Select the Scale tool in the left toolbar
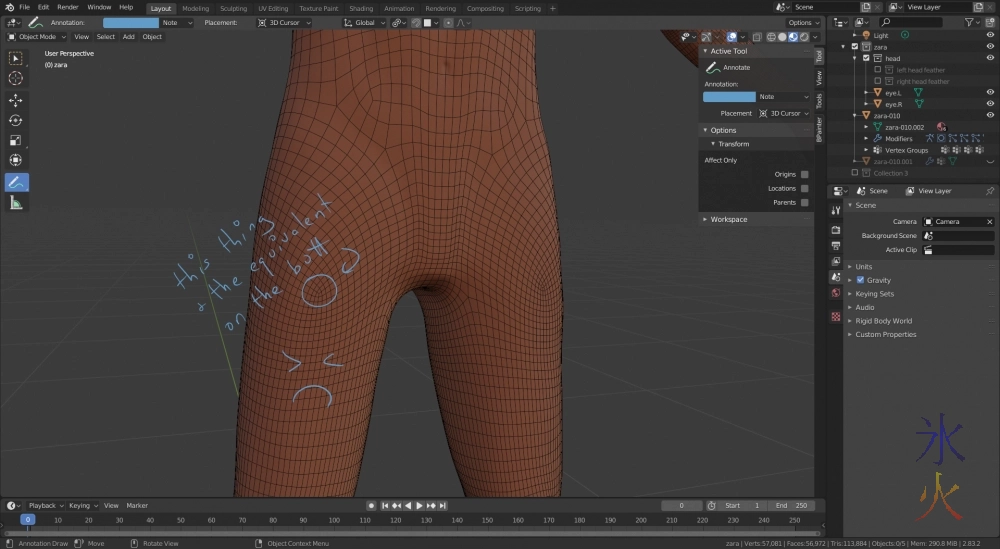 [16, 140]
